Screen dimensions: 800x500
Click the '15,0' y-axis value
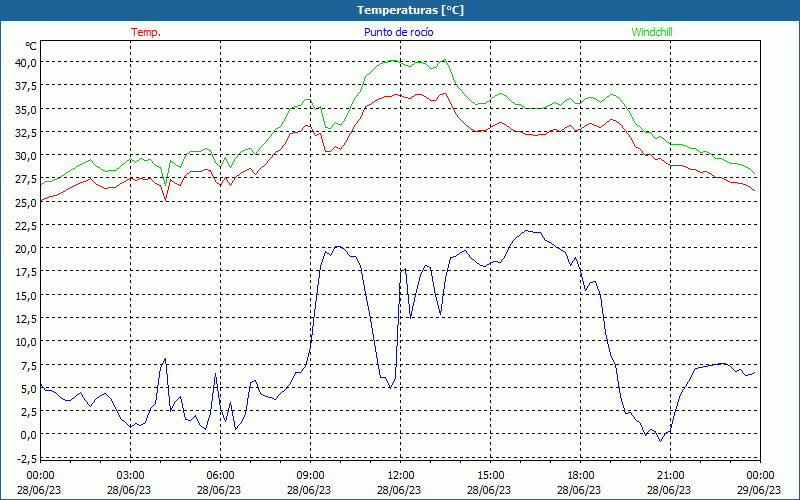[x=27, y=296]
